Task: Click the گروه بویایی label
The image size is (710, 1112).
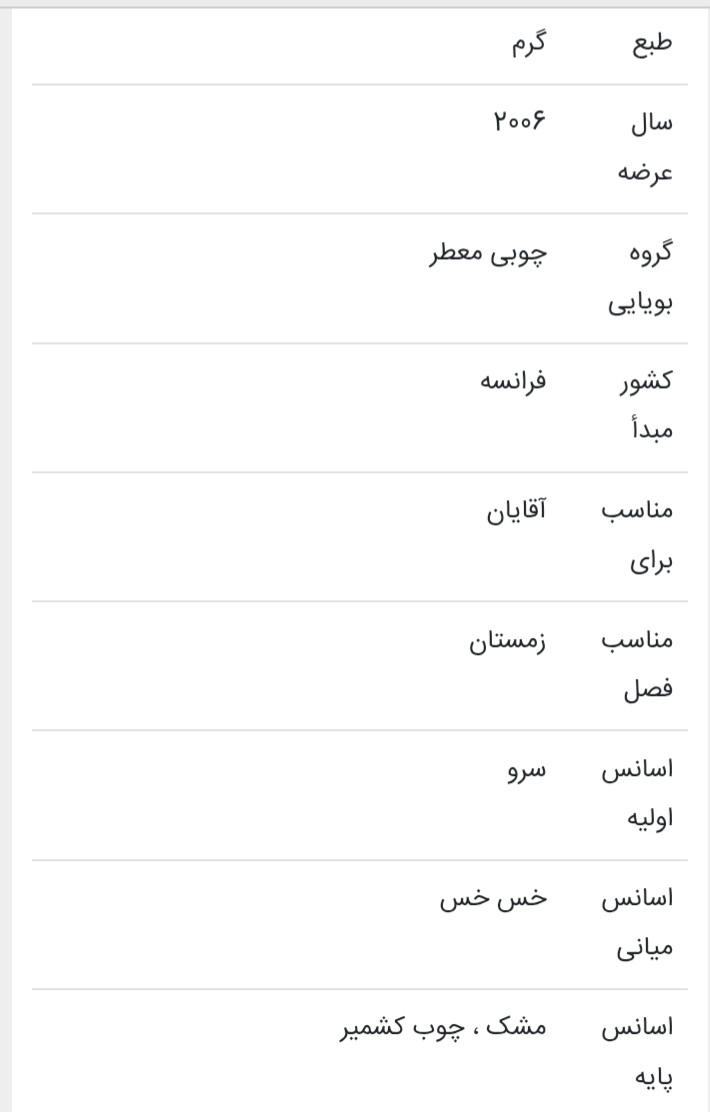Action: 641,276
